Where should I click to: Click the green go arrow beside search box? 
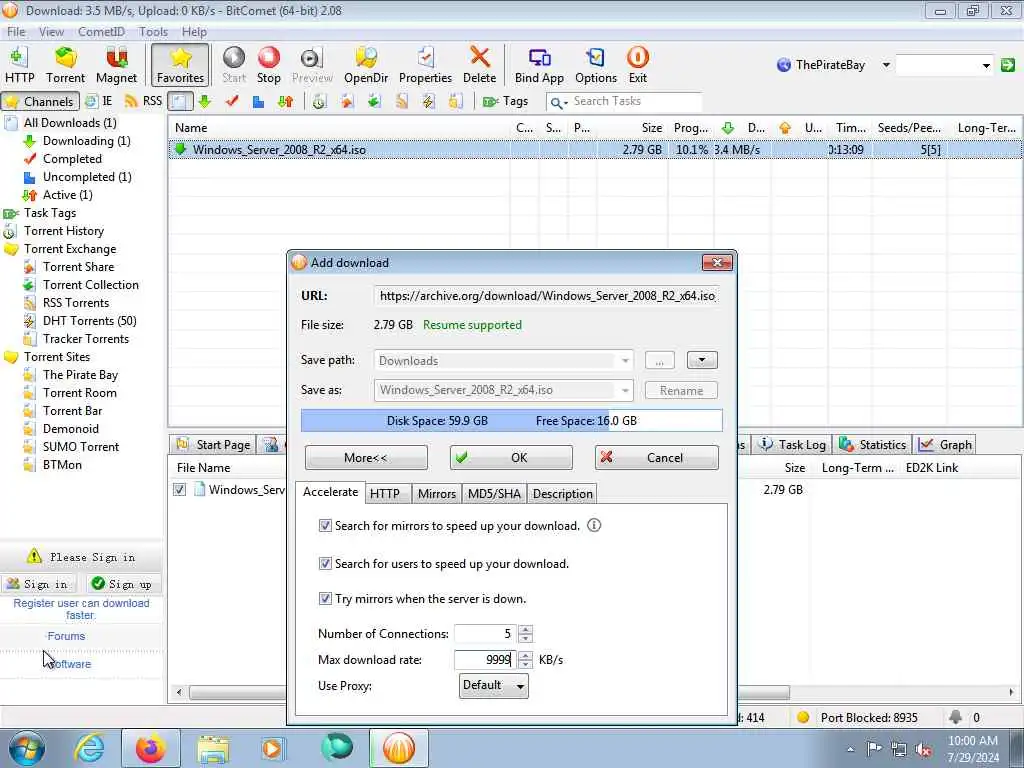coord(1008,65)
